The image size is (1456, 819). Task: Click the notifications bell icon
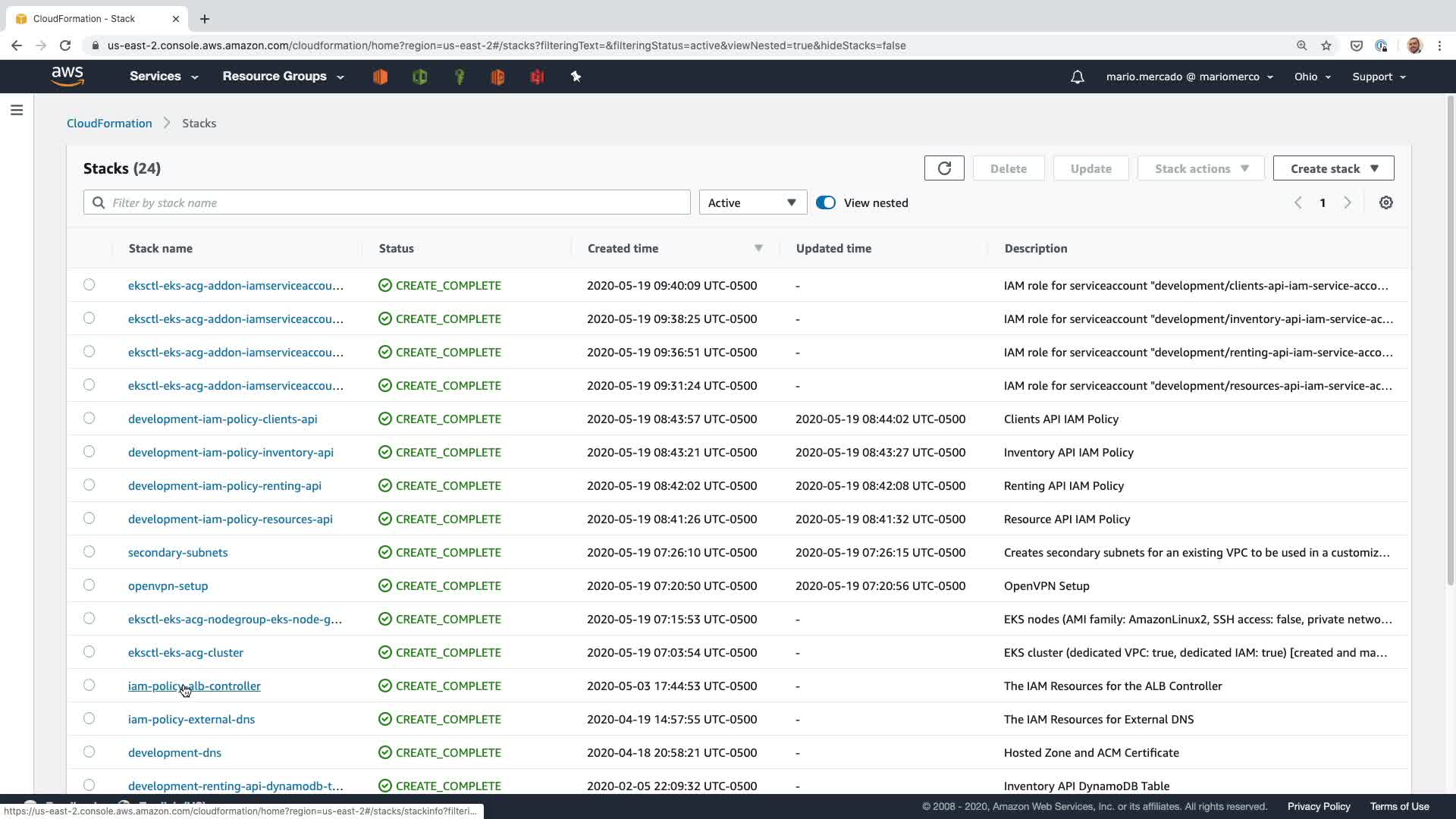point(1077,77)
